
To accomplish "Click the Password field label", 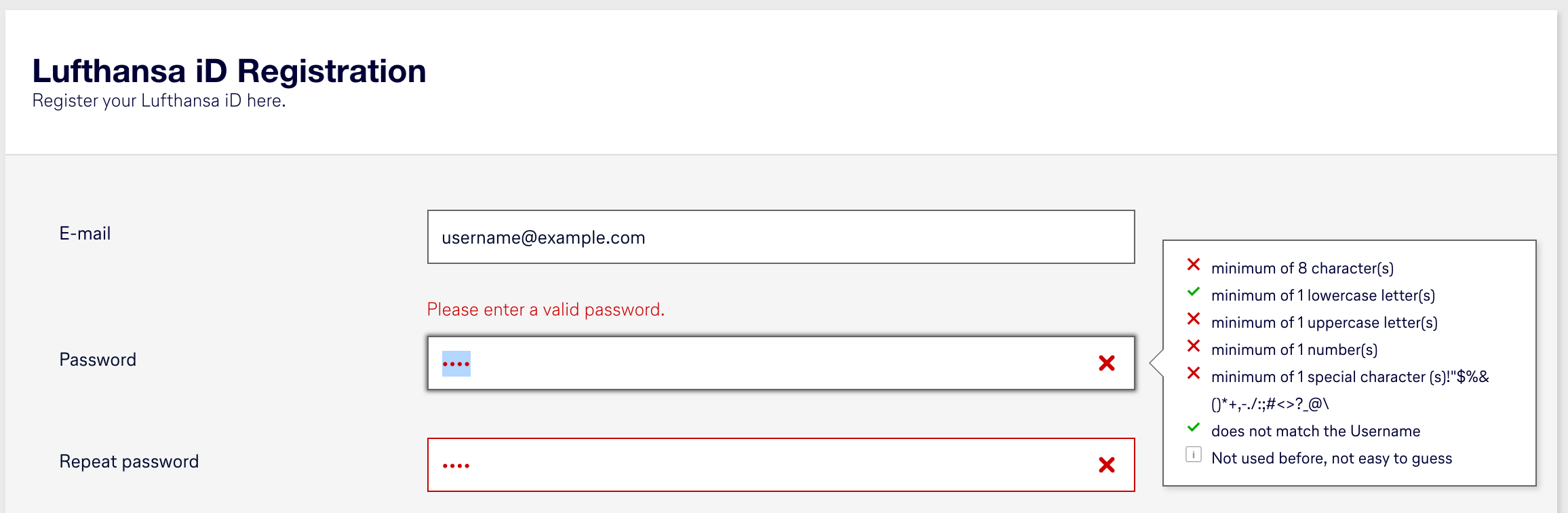I will click(x=98, y=360).
